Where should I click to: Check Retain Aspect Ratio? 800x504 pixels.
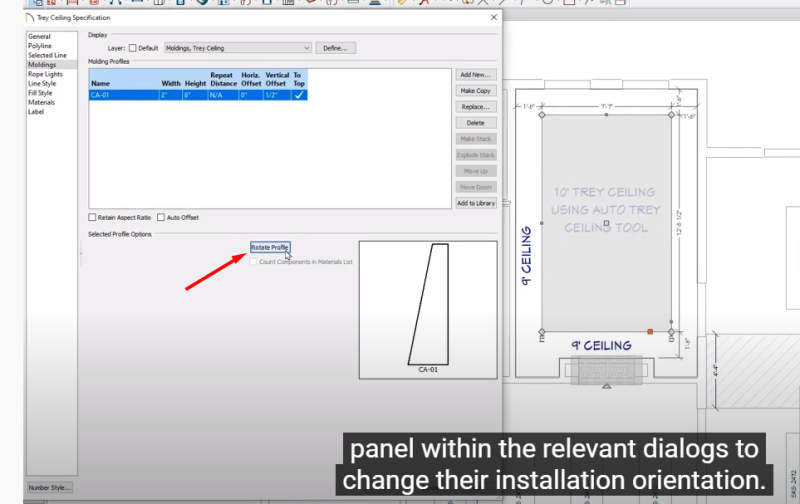[x=92, y=217]
